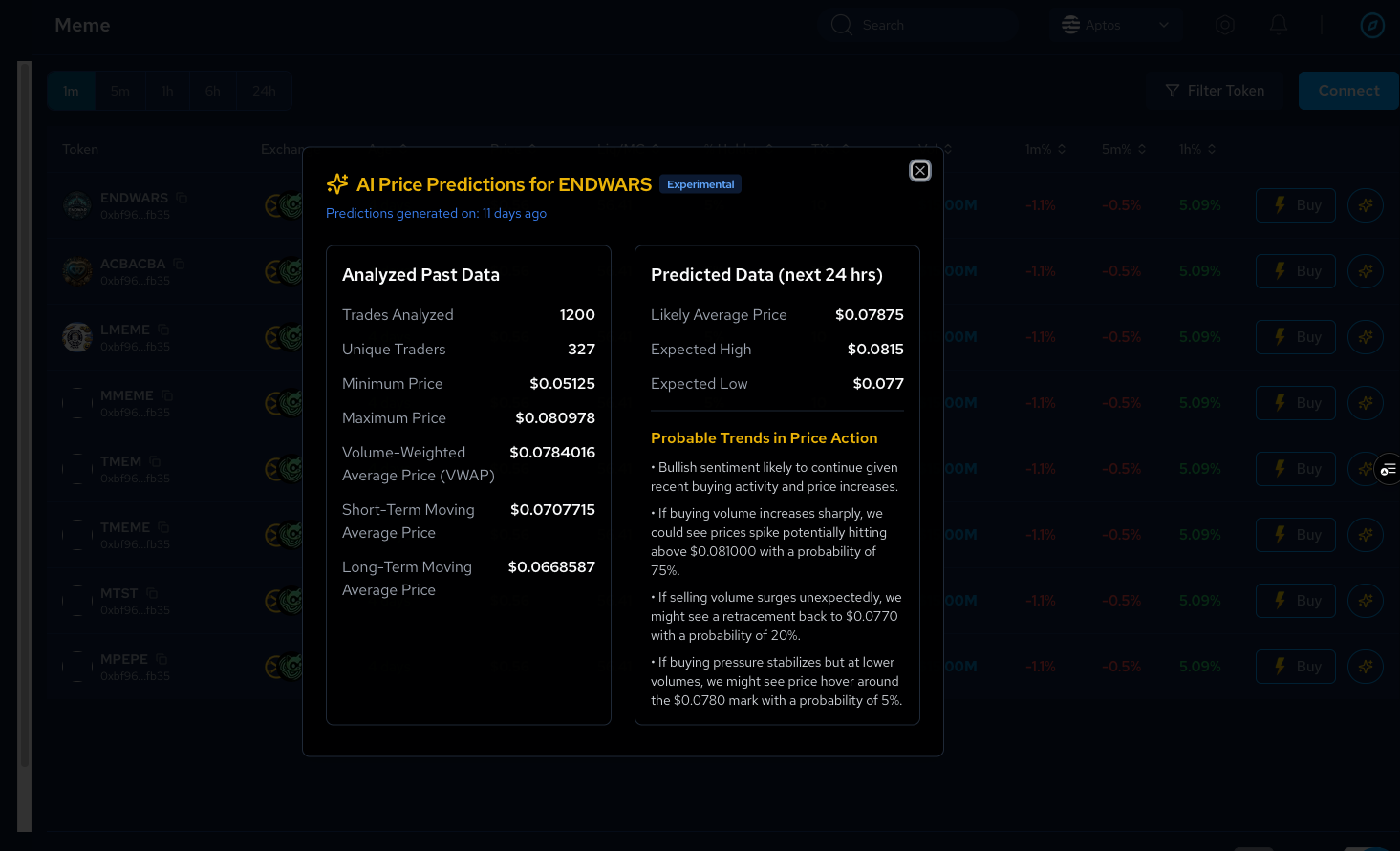Open the compass explore icon
This screenshot has height=851, width=1400.
1371,25
